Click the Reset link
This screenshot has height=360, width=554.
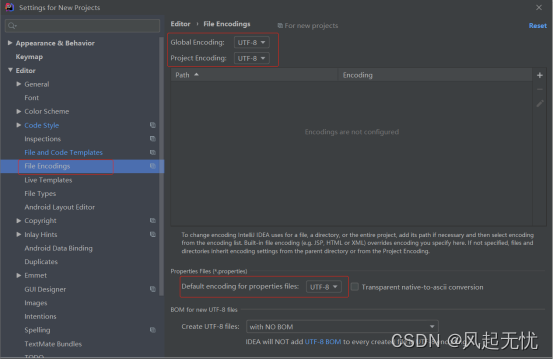point(537,25)
